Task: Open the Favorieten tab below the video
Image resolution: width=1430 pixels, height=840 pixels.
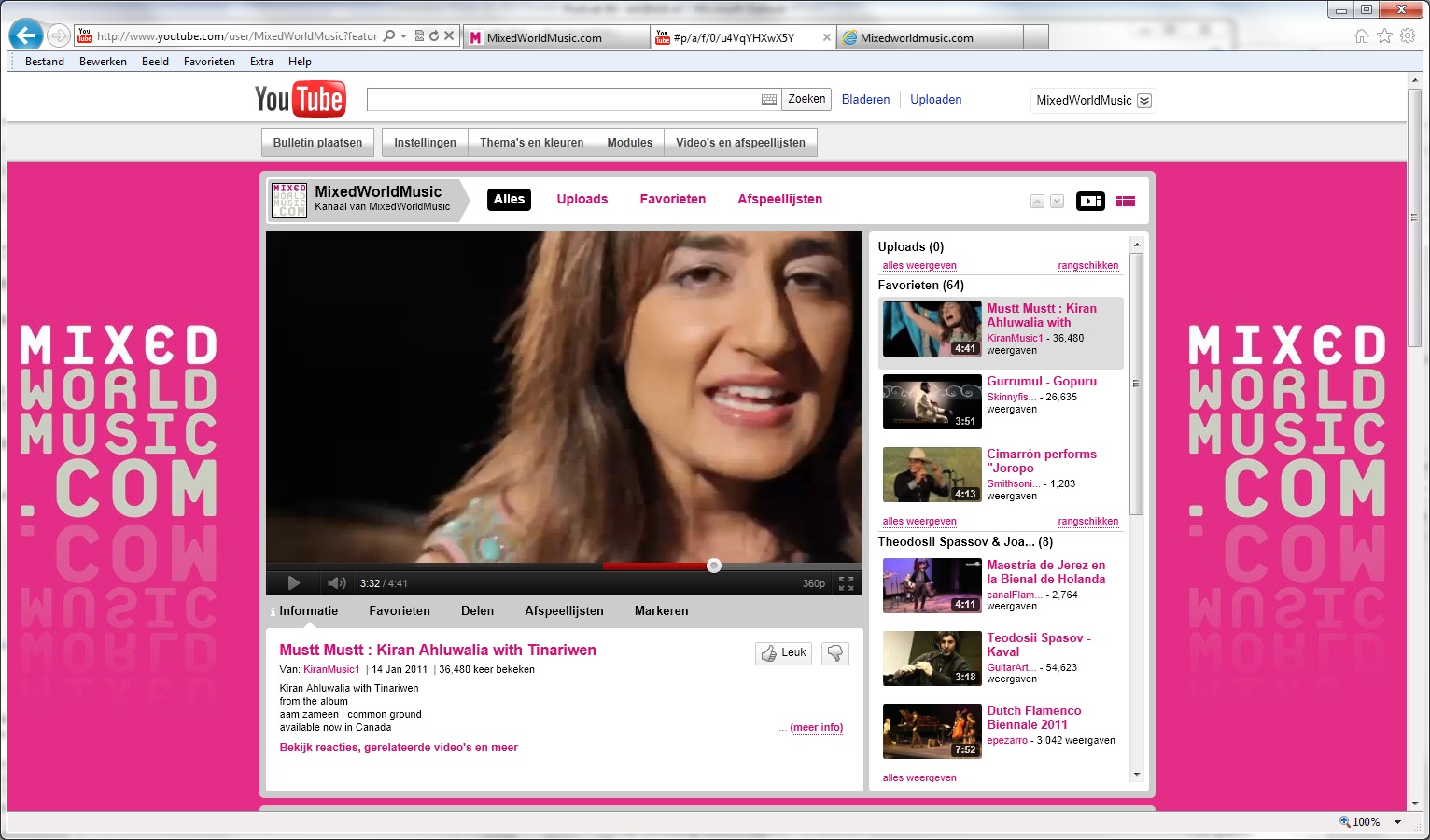Action: pos(400,610)
